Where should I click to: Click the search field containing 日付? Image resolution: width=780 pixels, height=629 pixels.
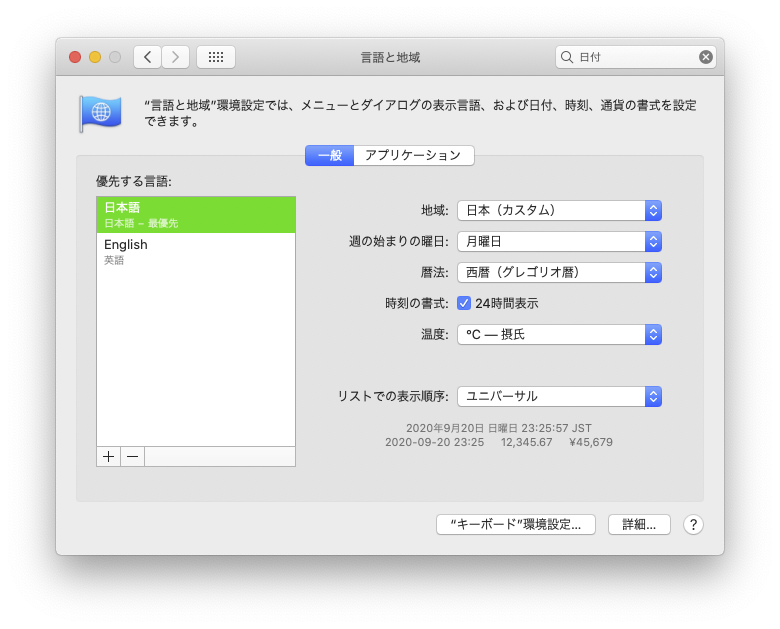click(x=636, y=57)
